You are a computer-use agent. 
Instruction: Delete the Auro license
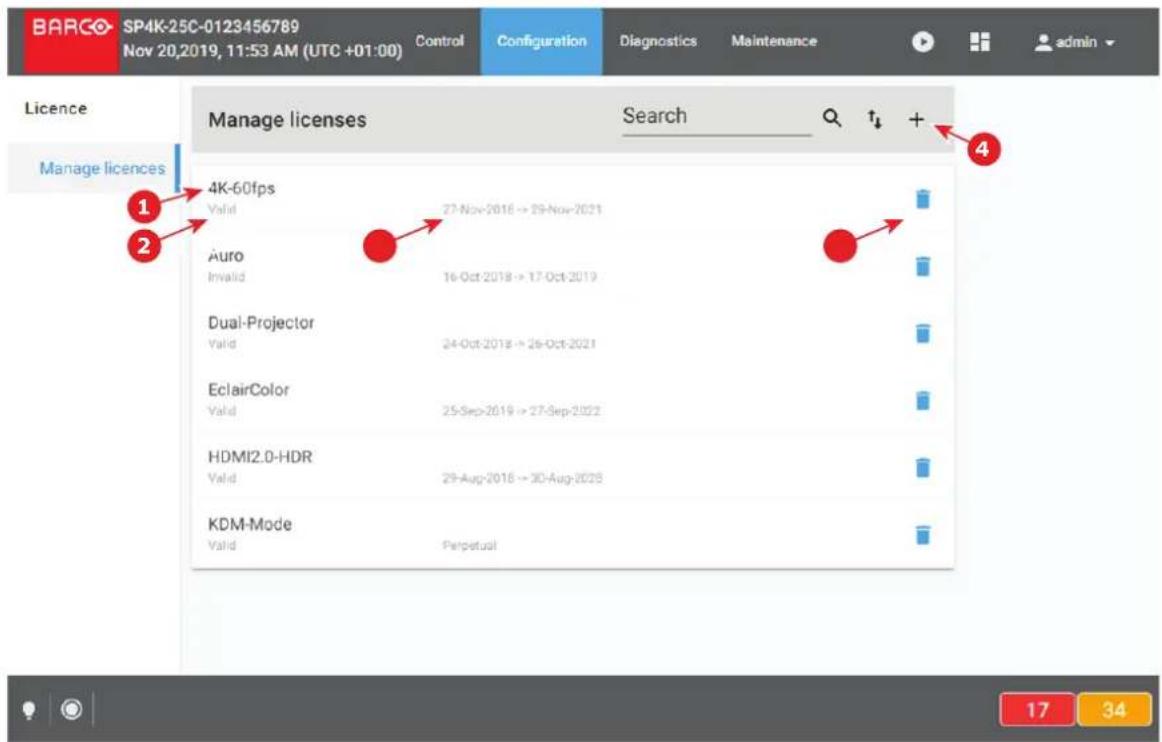point(923,266)
